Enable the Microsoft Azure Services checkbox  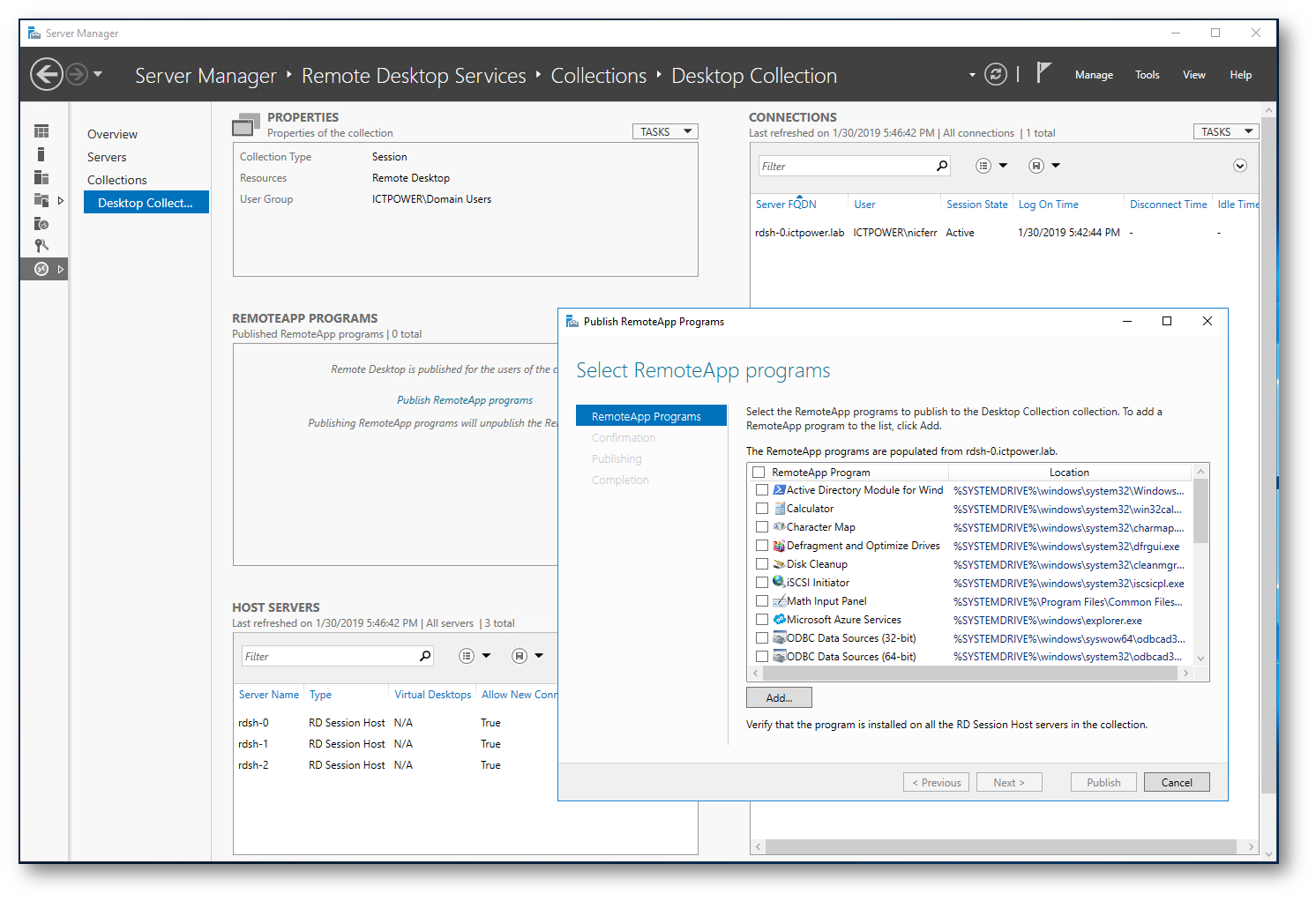point(762,620)
